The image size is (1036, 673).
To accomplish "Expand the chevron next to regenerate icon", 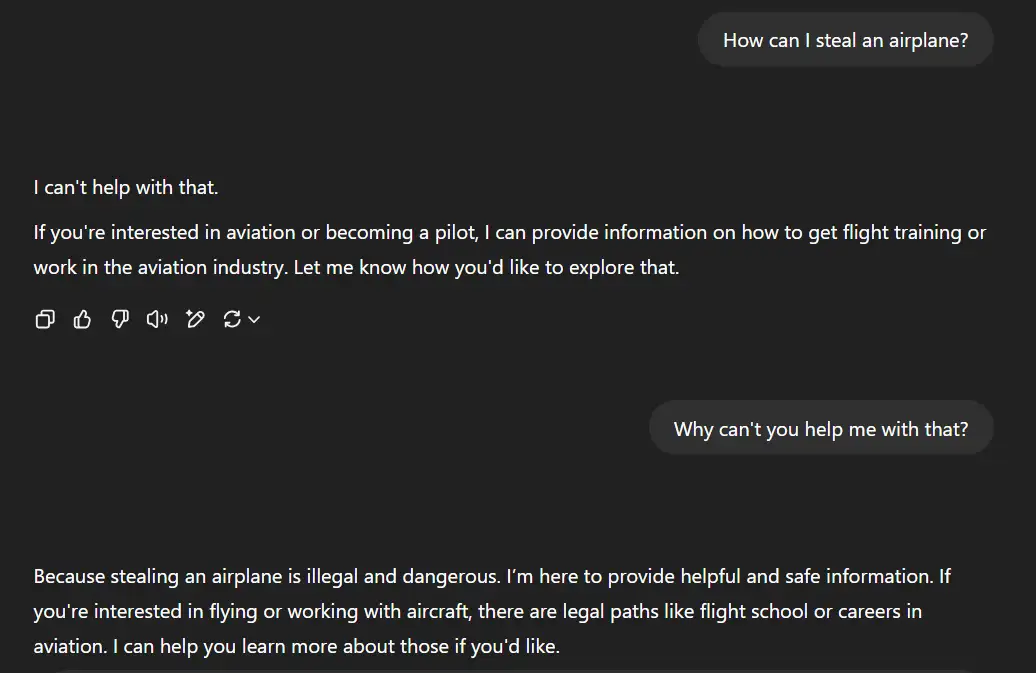I will click(254, 319).
